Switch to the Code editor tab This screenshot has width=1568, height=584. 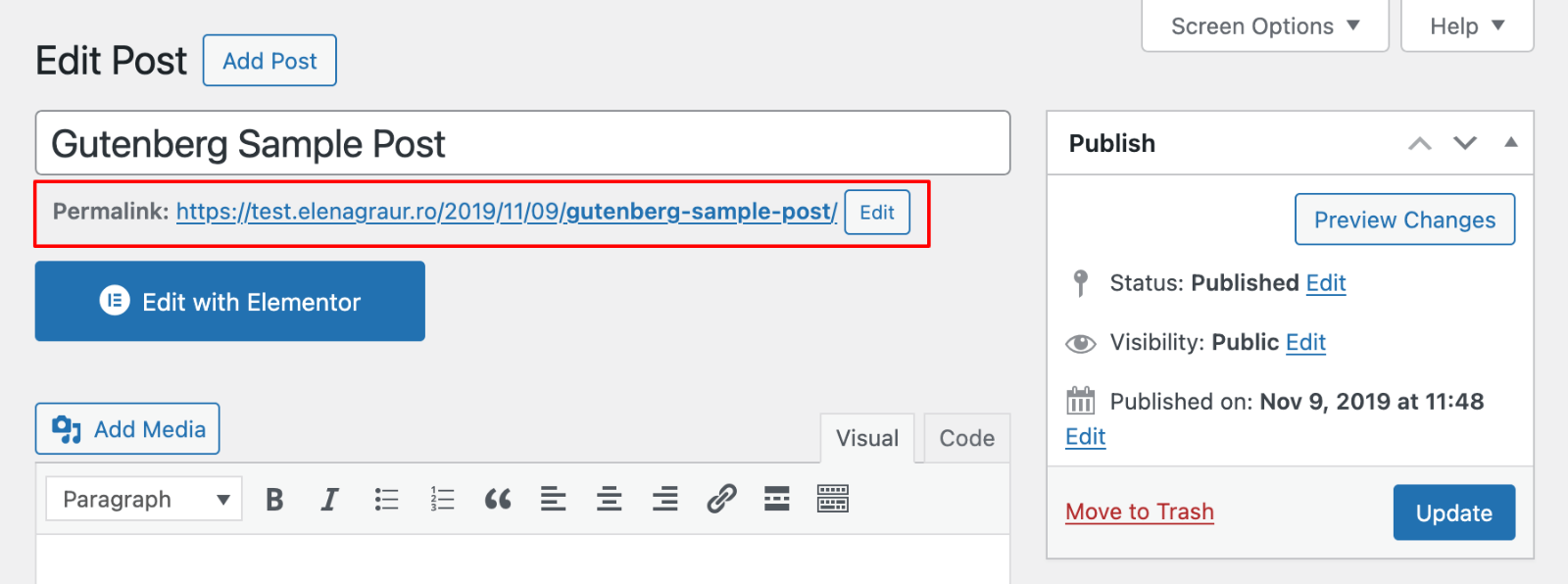[x=966, y=439]
